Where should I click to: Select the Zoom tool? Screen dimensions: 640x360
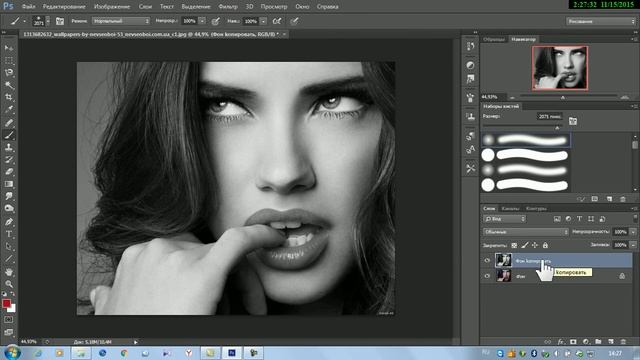[x=9, y=284]
